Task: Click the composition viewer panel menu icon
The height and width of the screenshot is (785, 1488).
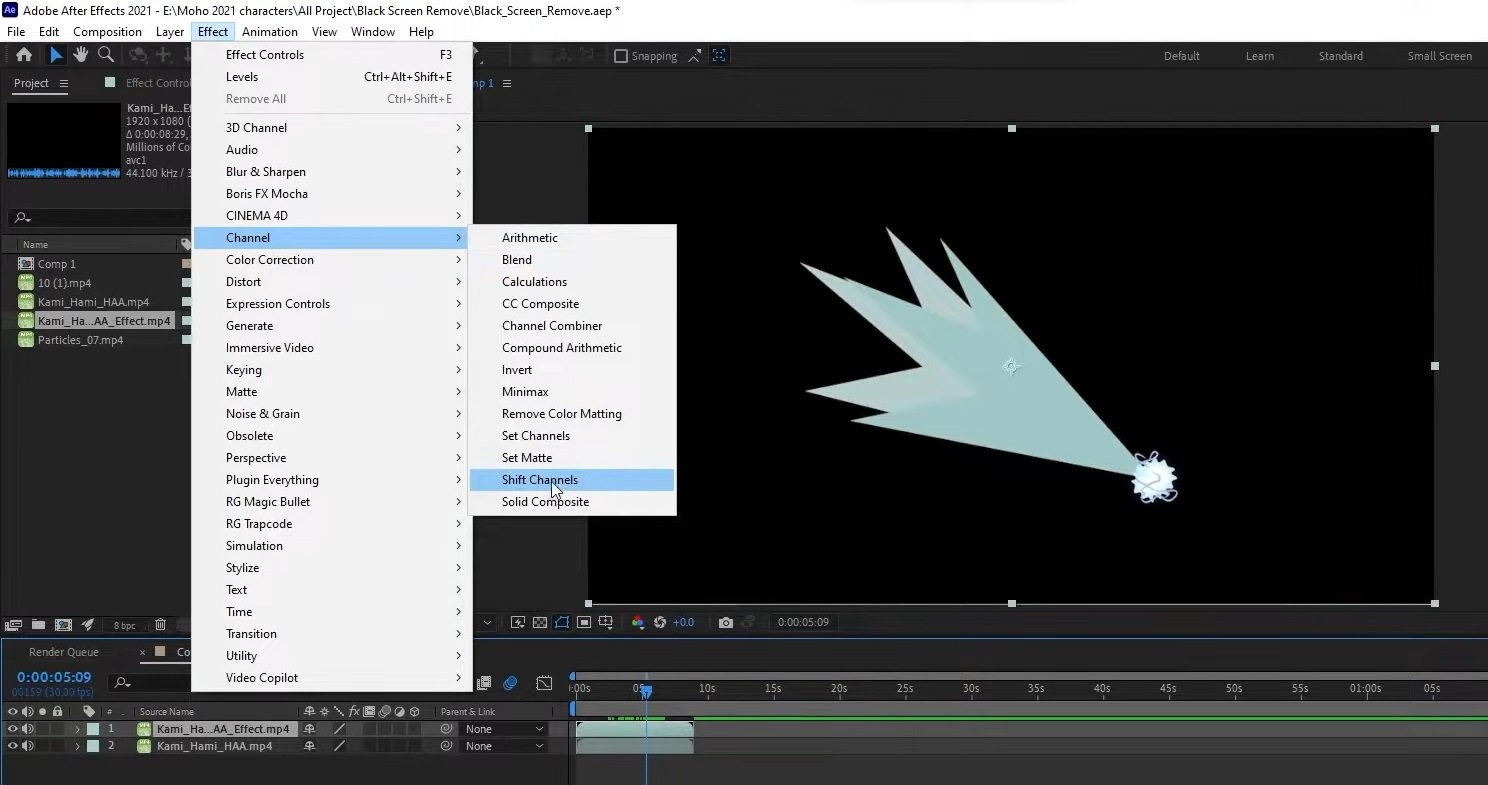Action: pos(507,83)
